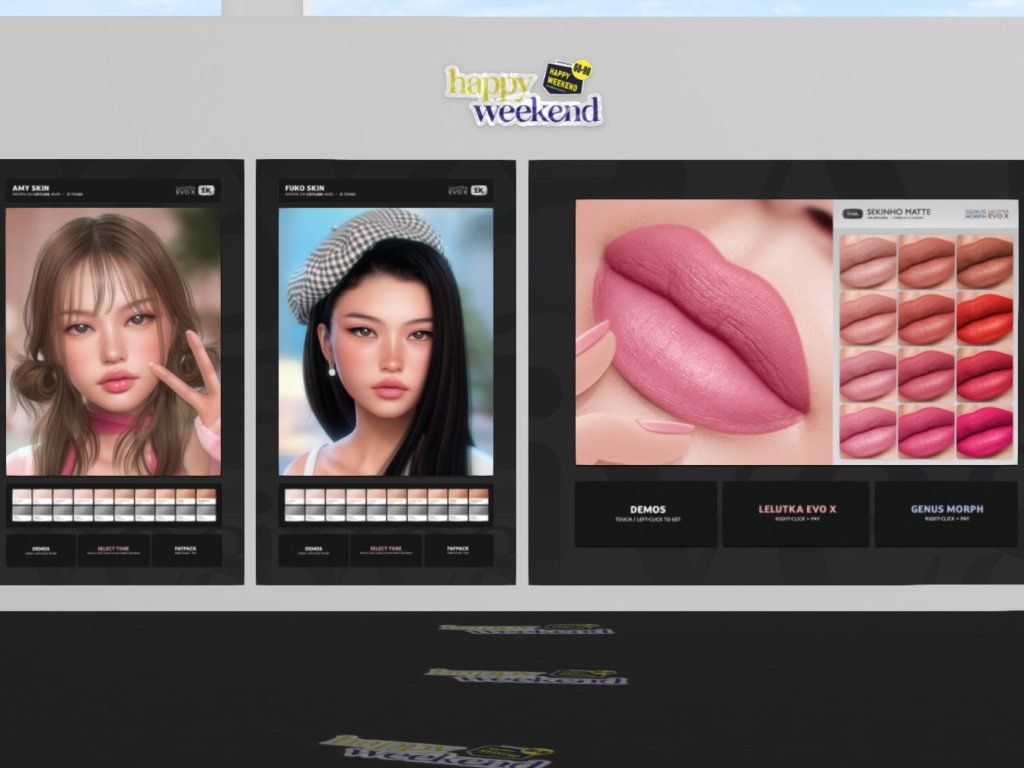
Task: Choose Fatpack on the Amy Skin vendor
Action: (x=187, y=550)
